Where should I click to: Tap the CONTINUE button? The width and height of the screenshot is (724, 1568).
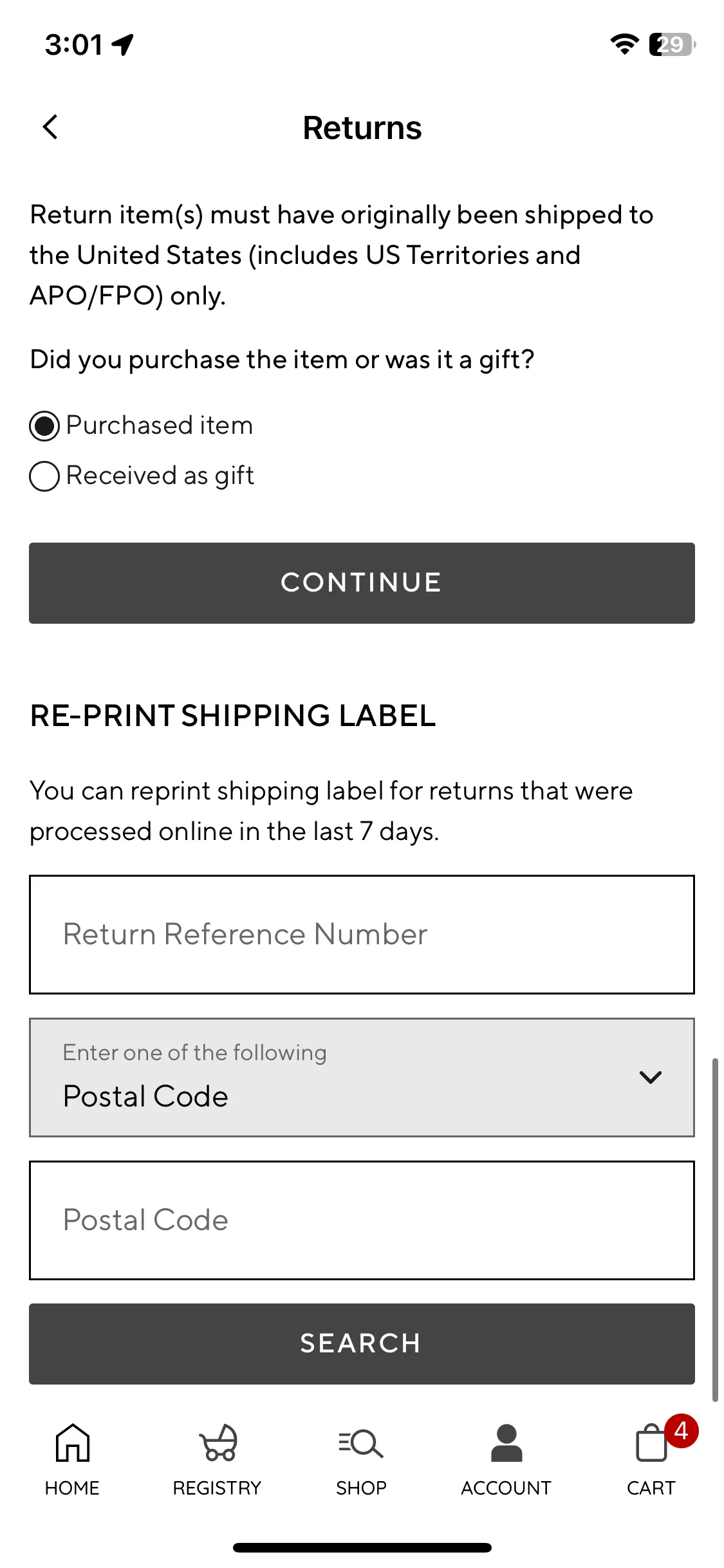point(362,583)
